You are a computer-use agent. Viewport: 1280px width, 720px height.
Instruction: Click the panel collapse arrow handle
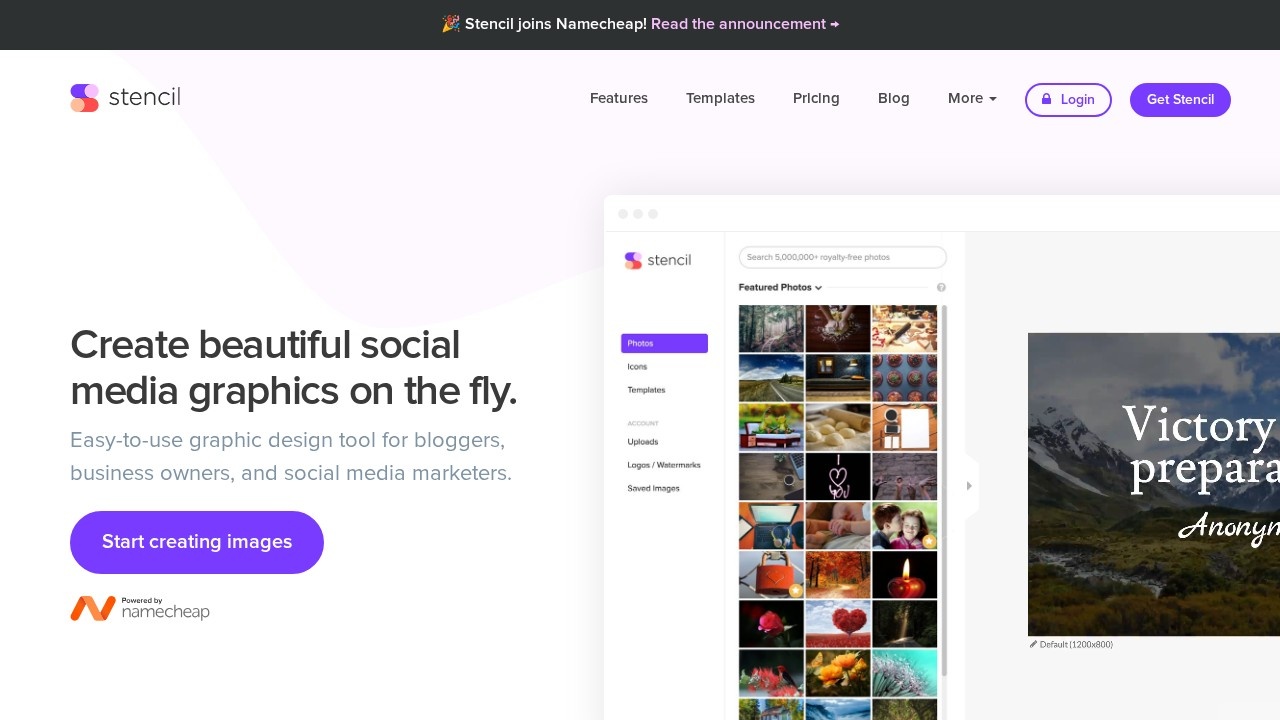[968, 486]
